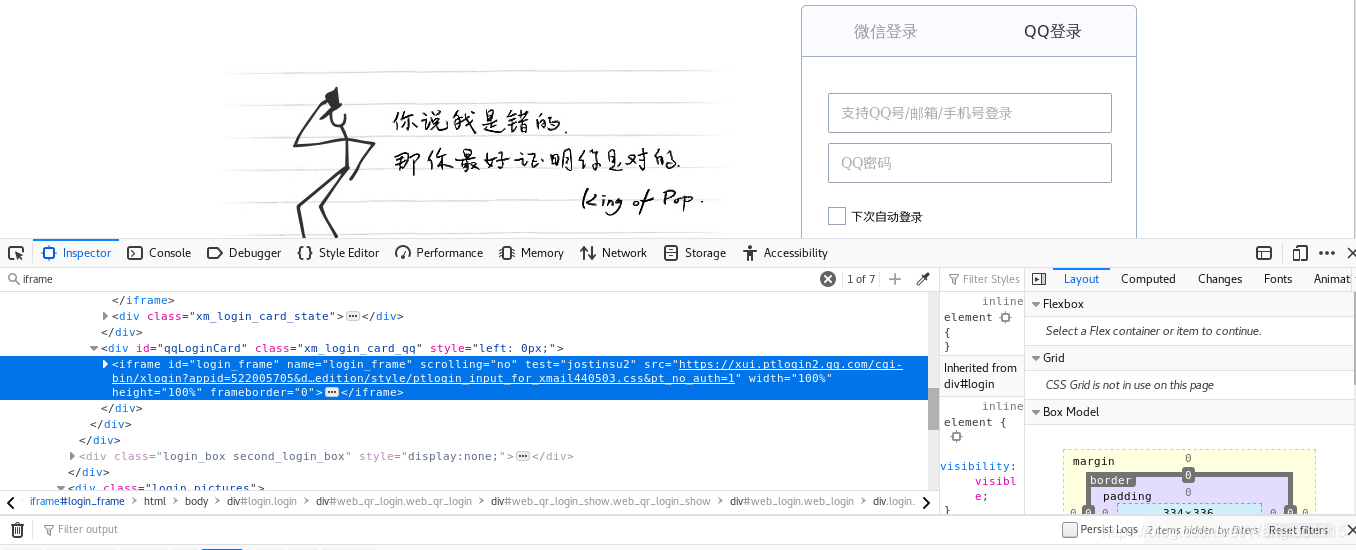Expand ellipsis of xm_login_card_state div
The image size is (1356, 550).
point(352,316)
